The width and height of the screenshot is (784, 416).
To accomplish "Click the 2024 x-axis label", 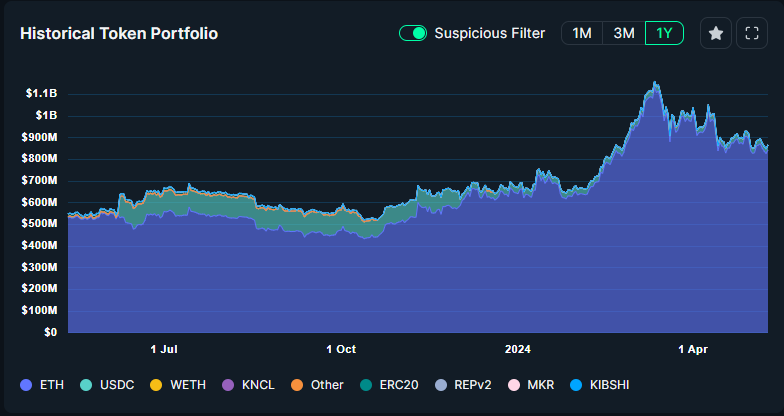I will click(517, 349).
